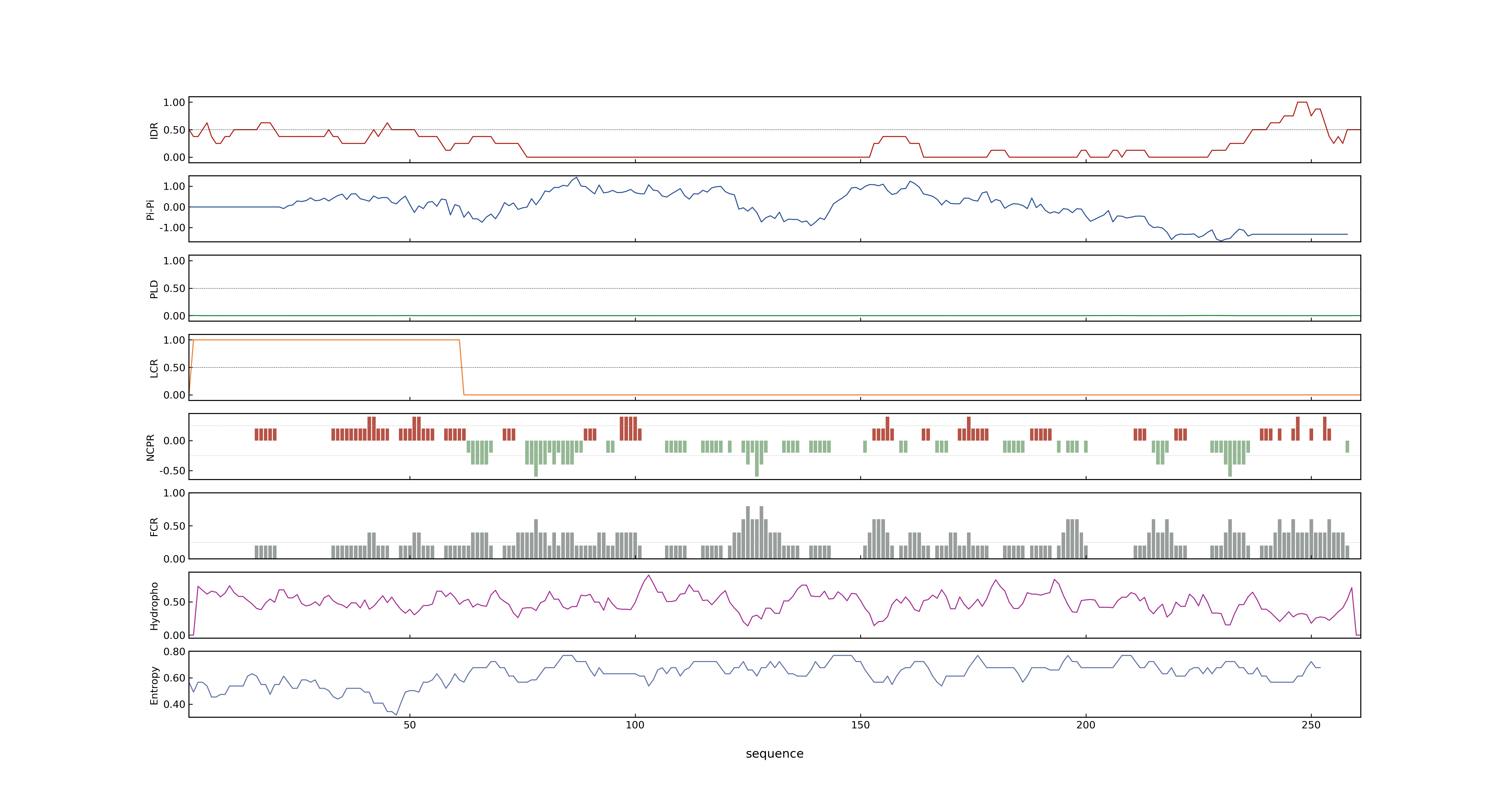
Task: Select the '150' x-axis tick label
Action: (861, 725)
